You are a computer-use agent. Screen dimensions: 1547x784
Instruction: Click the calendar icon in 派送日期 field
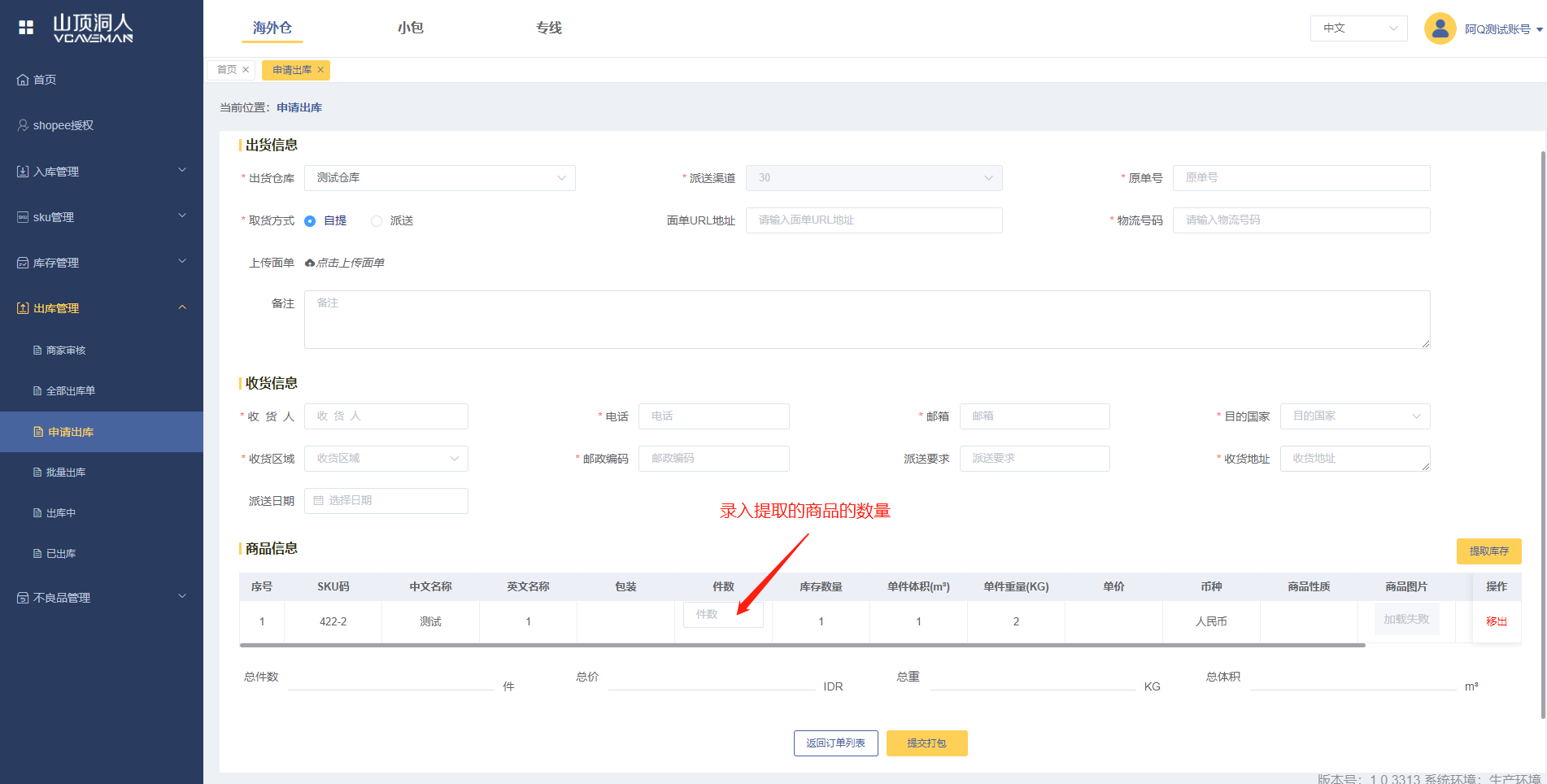pos(319,501)
